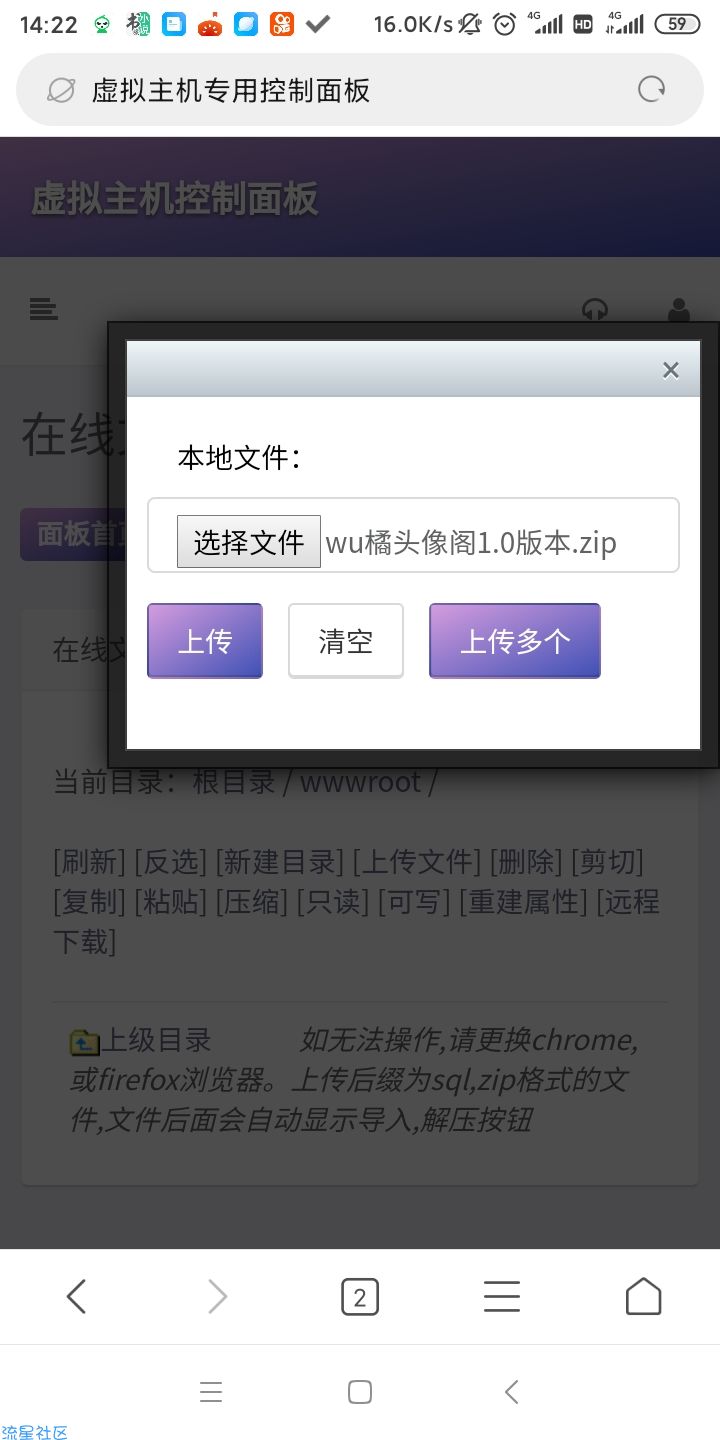The height and width of the screenshot is (1440, 720).
Task: Click the 选择文件 choose file button
Action: pyautogui.click(x=249, y=542)
